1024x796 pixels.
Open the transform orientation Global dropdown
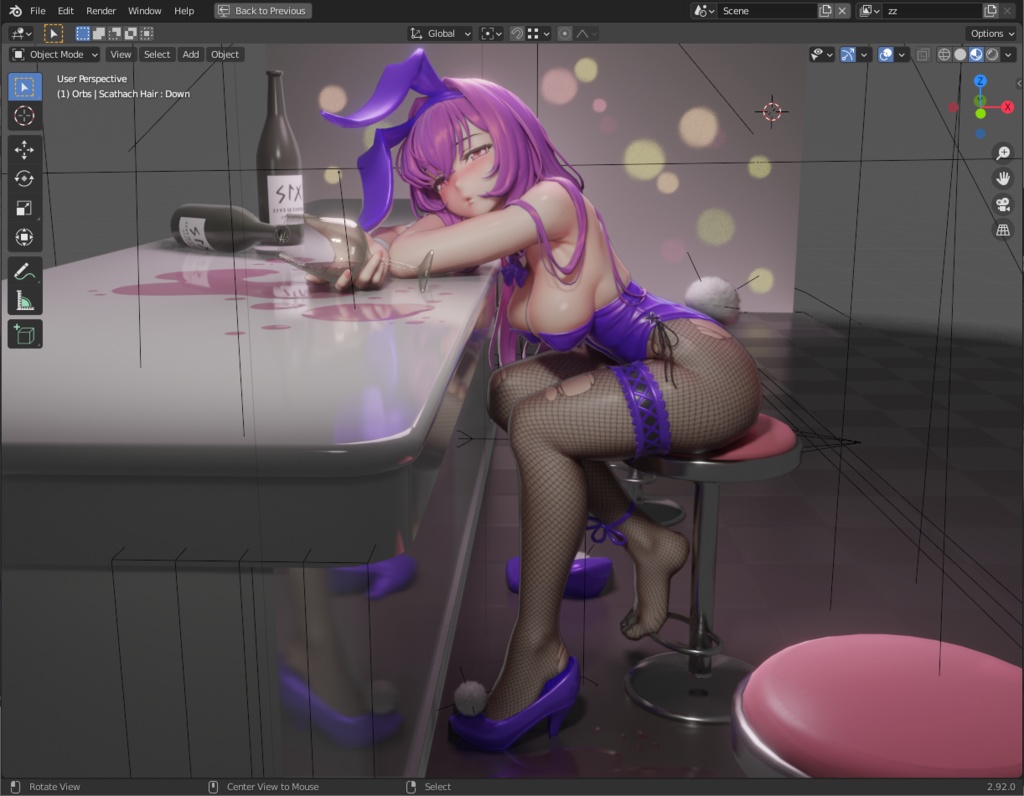[438, 32]
